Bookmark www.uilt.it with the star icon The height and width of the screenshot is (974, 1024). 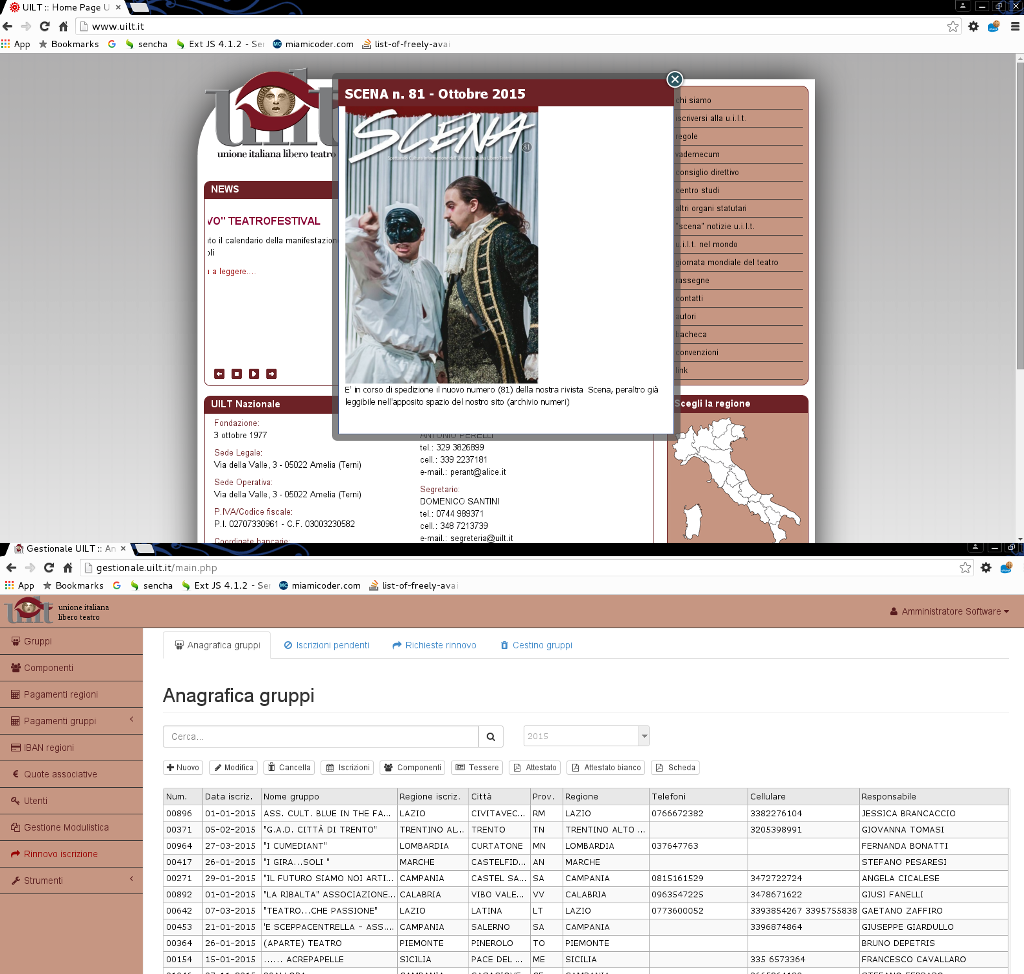(x=953, y=26)
